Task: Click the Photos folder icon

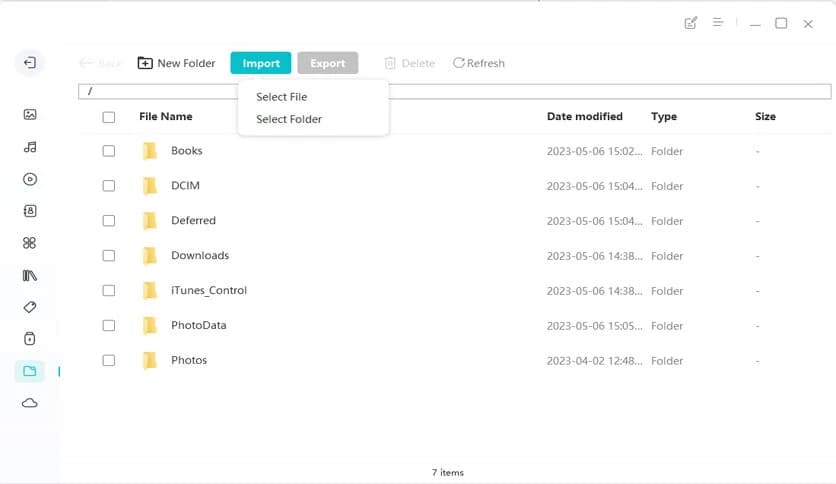Action: 150,360
